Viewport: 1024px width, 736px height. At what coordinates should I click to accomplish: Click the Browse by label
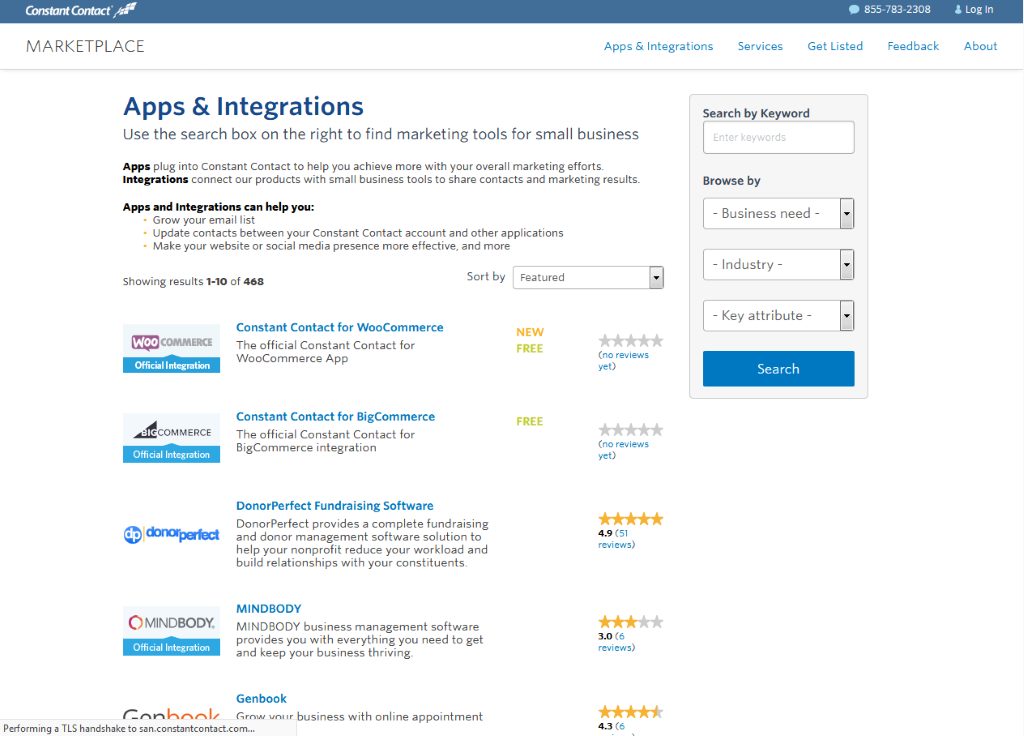(x=731, y=181)
